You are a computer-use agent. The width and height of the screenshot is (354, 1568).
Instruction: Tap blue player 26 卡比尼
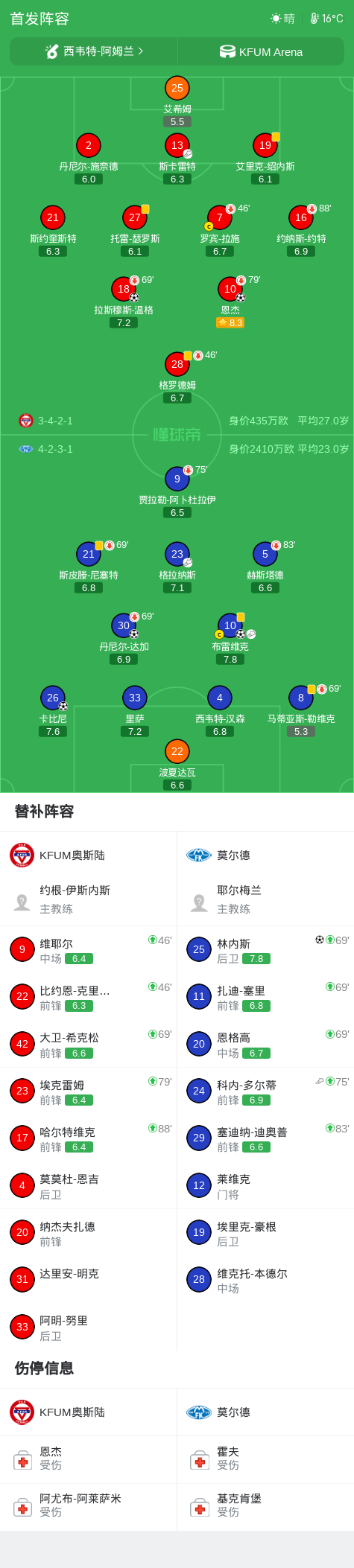pyautogui.click(x=53, y=698)
